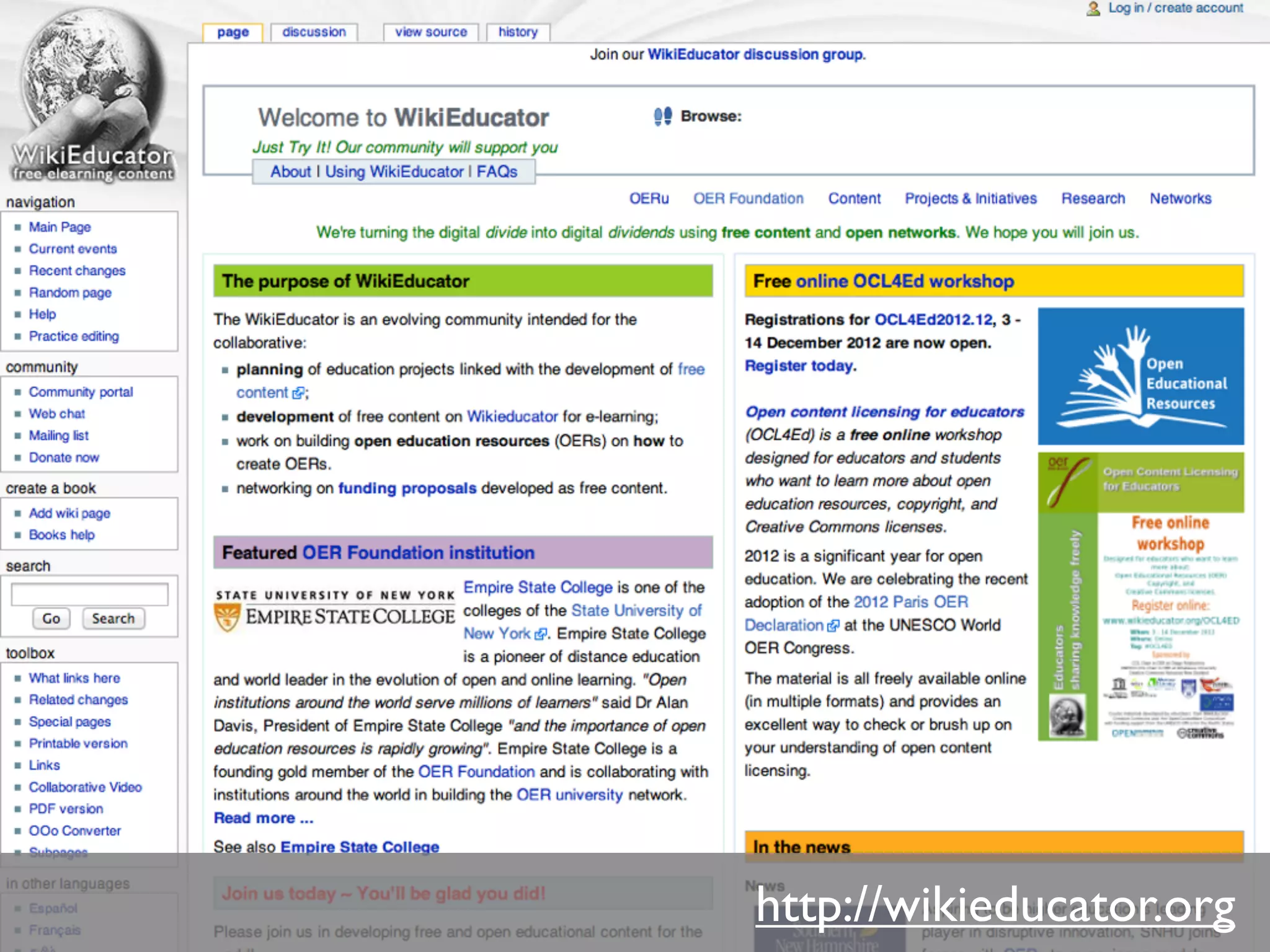
Task: Click Empire State College link in paragraph
Action: coord(538,588)
